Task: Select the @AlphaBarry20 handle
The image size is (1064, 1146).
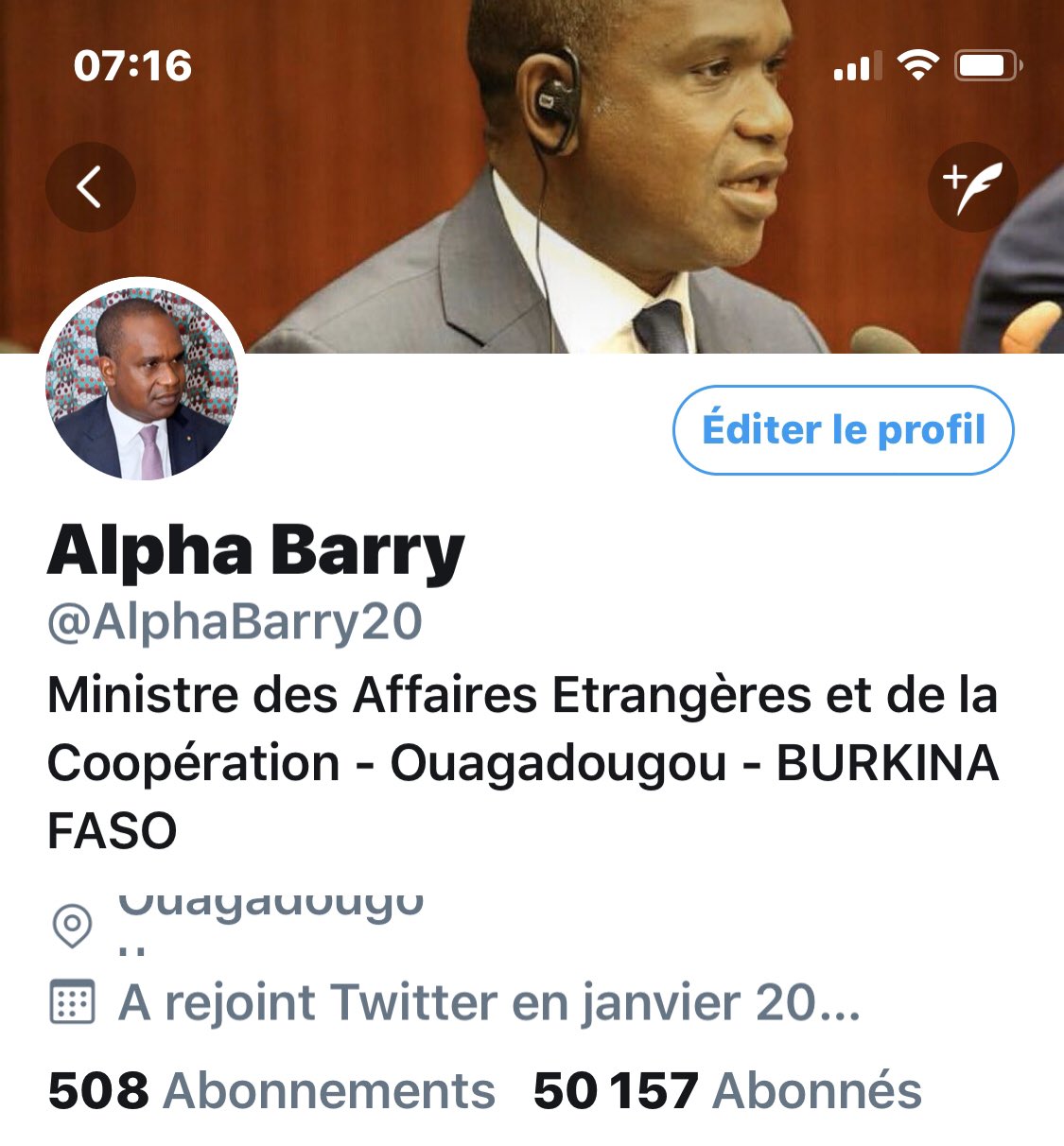Action: click(x=235, y=622)
